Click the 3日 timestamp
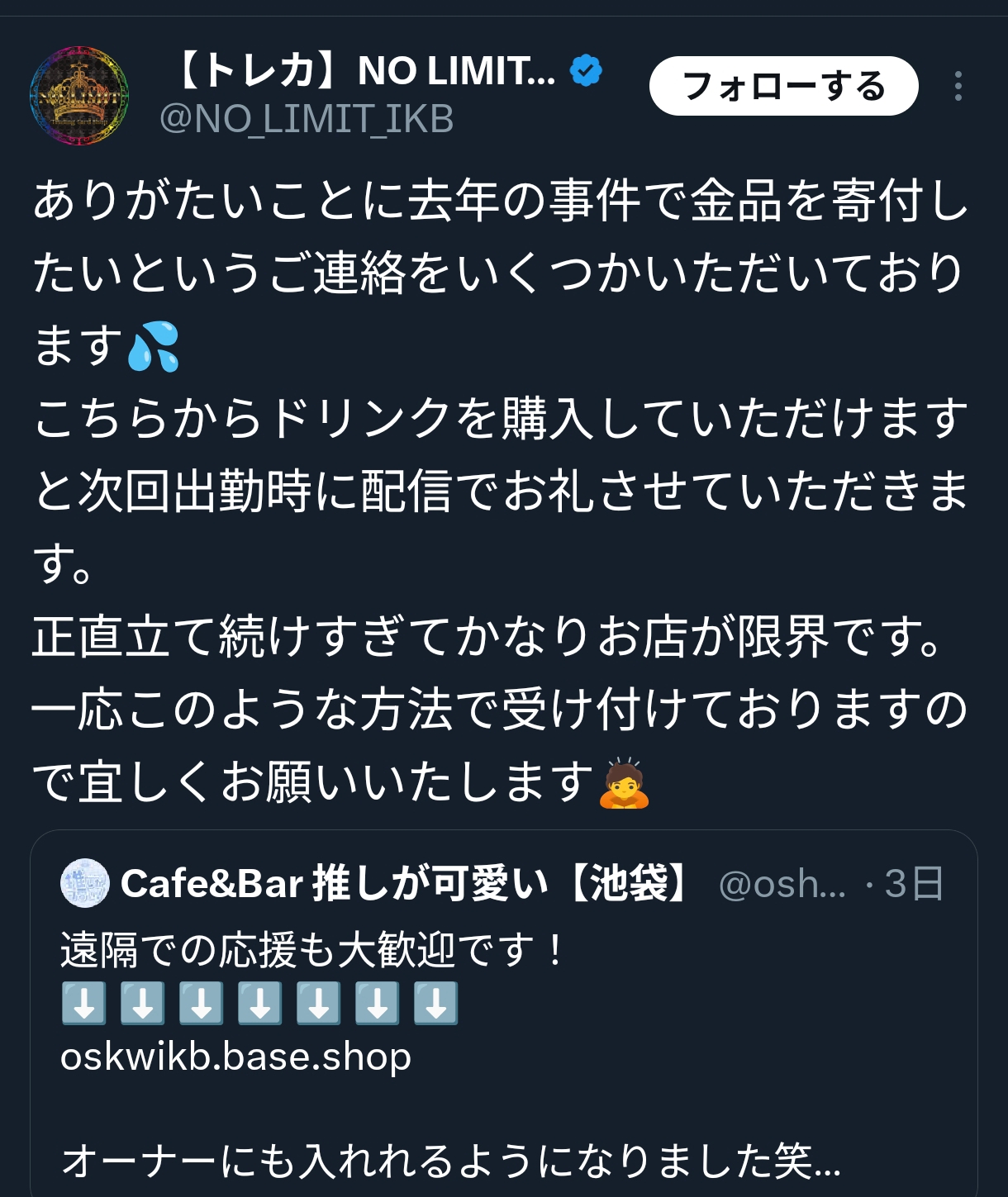This screenshot has width=1008, height=1197. coord(915,884)
